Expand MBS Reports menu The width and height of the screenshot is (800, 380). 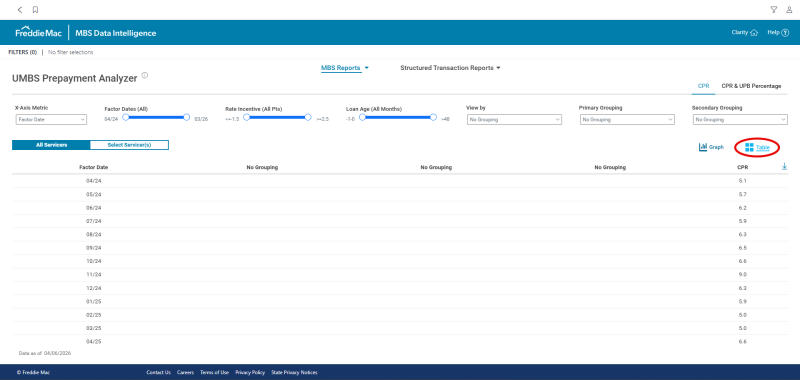(344, 68)
